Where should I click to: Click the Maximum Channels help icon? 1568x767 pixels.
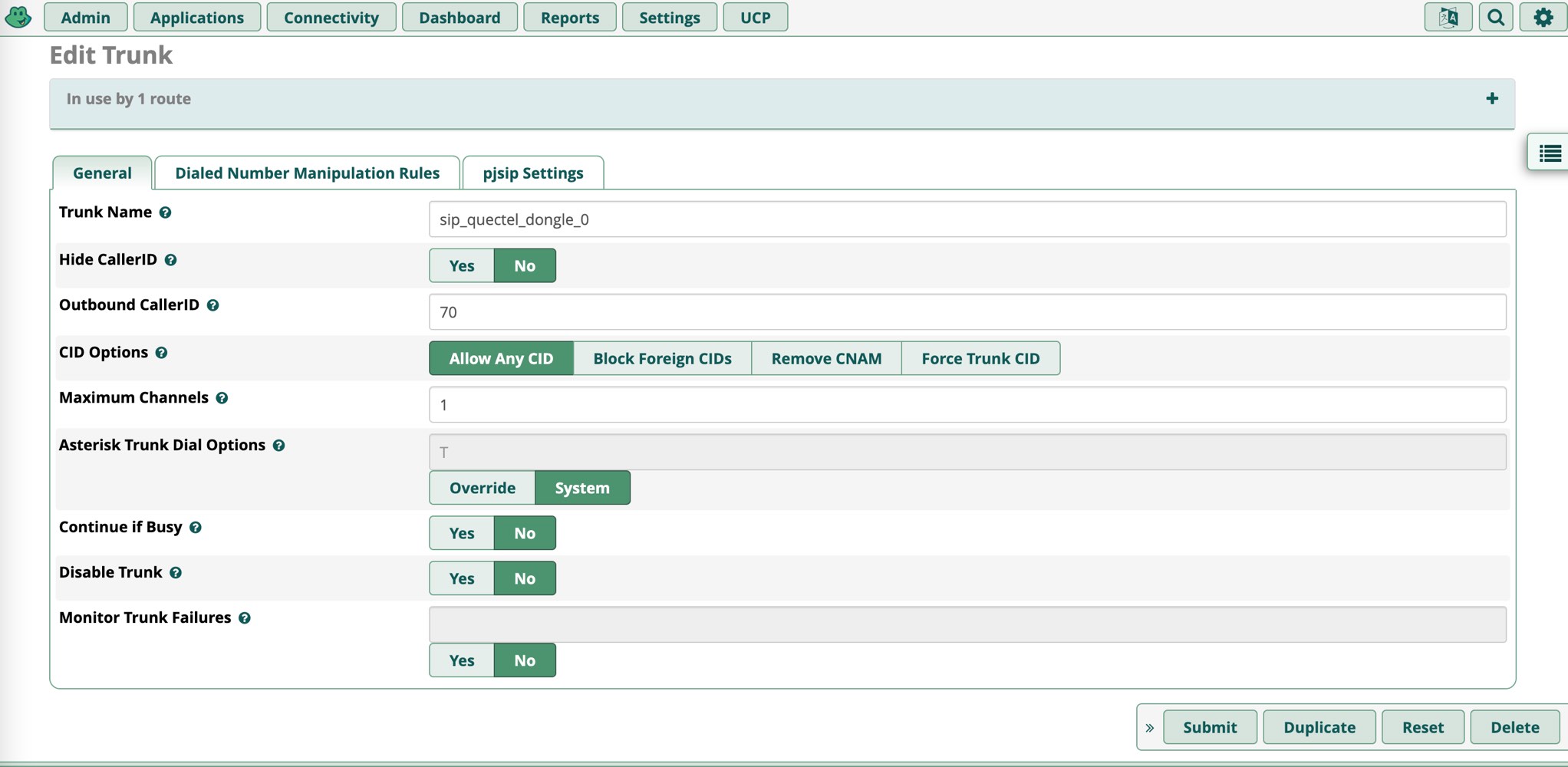point(222,398)
